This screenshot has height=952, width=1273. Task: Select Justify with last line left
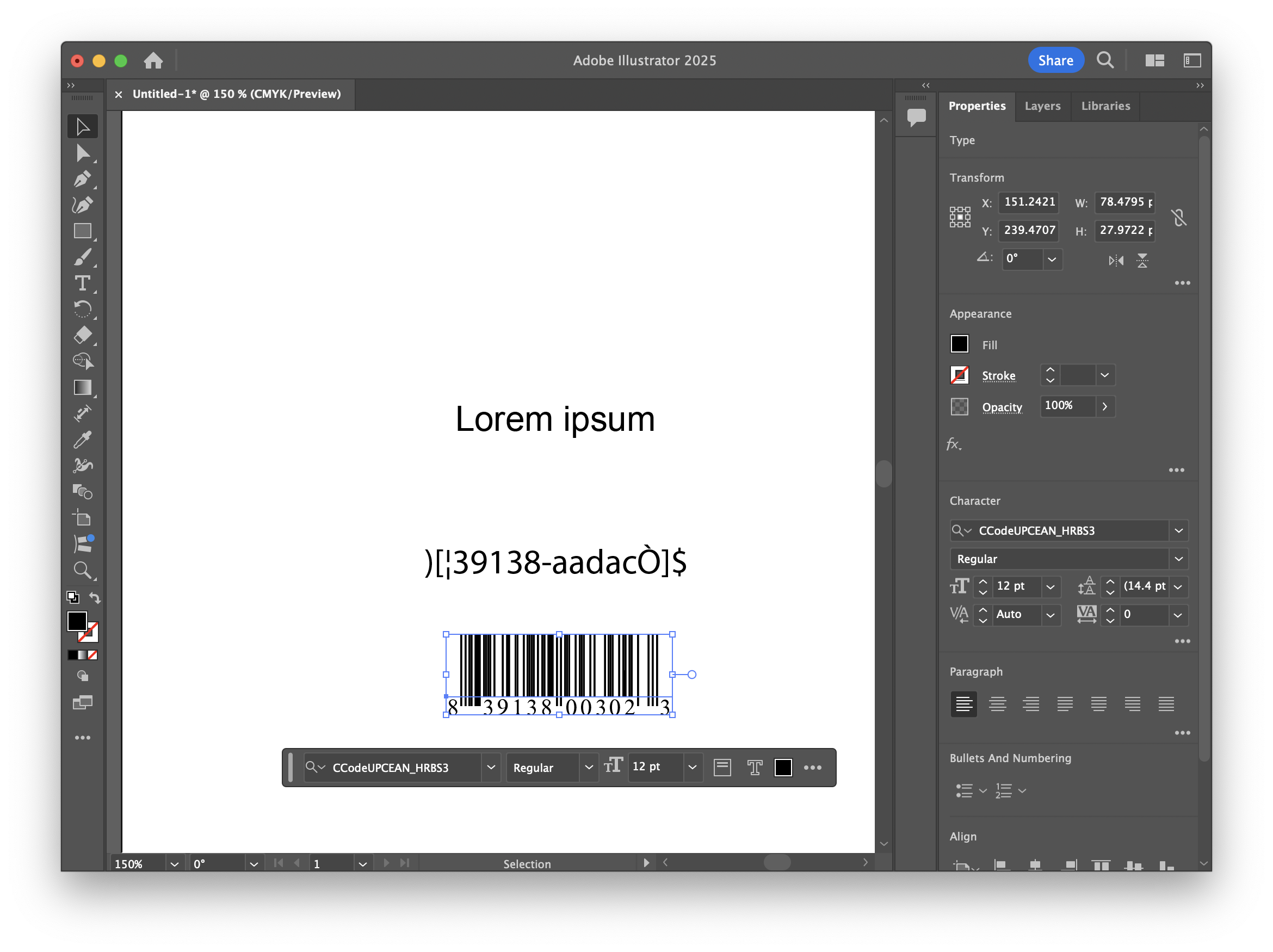pyautogui.click(x=1065, y=703)
